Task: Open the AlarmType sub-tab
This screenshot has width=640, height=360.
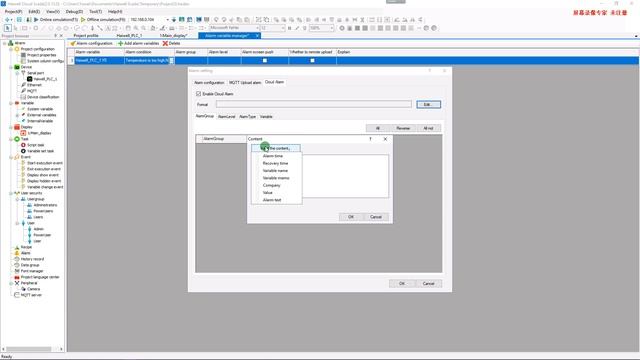Action: coord(247,117)
